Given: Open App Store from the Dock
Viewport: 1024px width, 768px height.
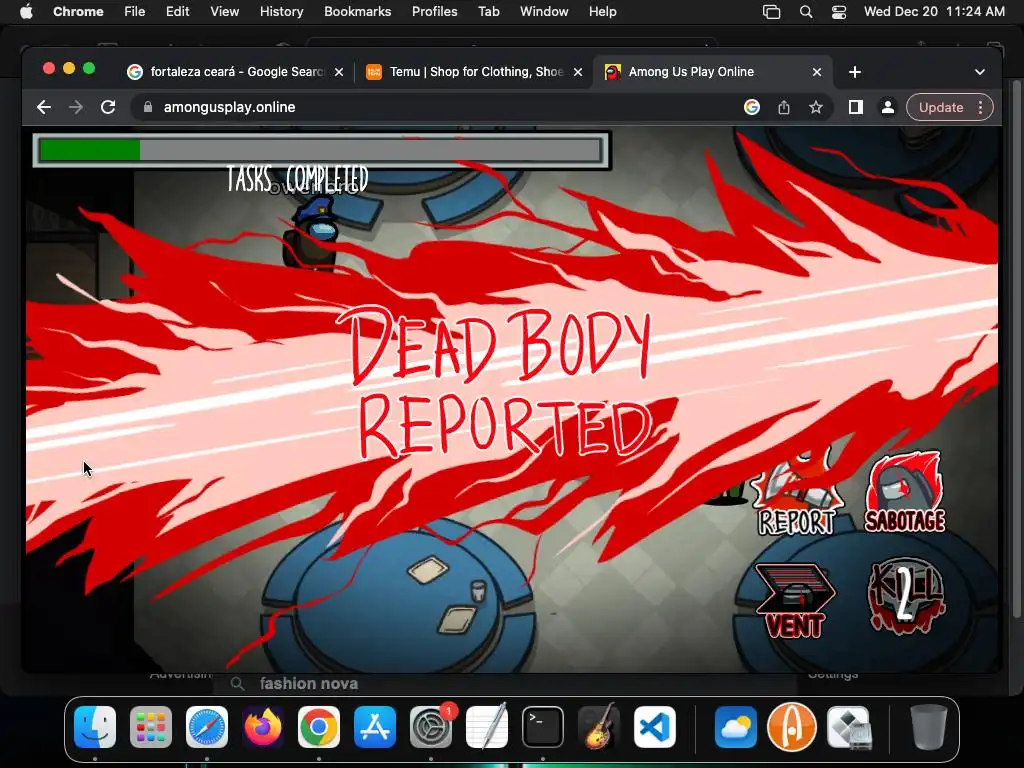Looking at the screenshot, I should coord(375,727).
